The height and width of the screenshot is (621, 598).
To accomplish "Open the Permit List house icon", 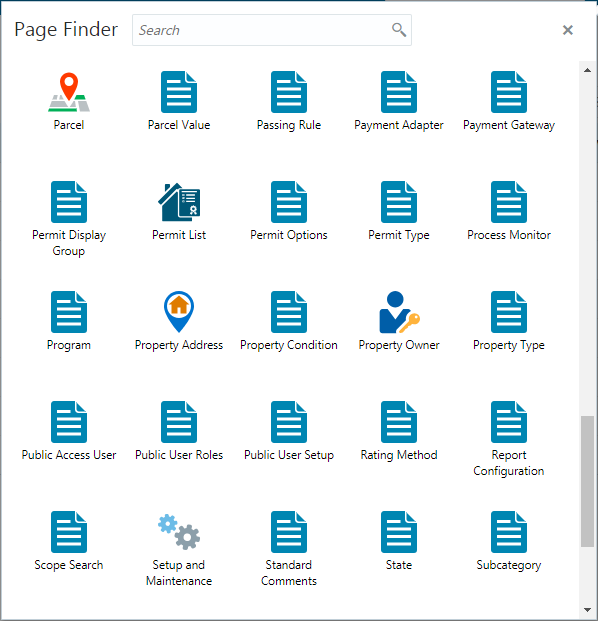I will coord(179,202).
